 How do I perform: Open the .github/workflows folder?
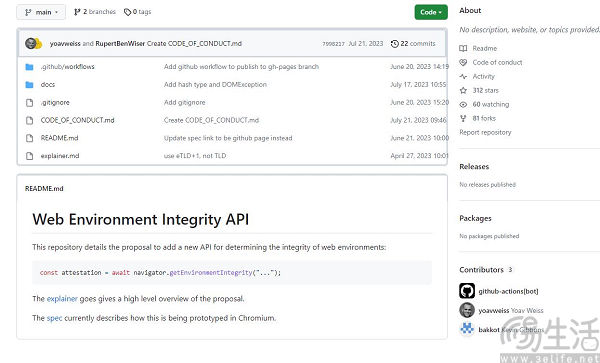pos(67,67)
